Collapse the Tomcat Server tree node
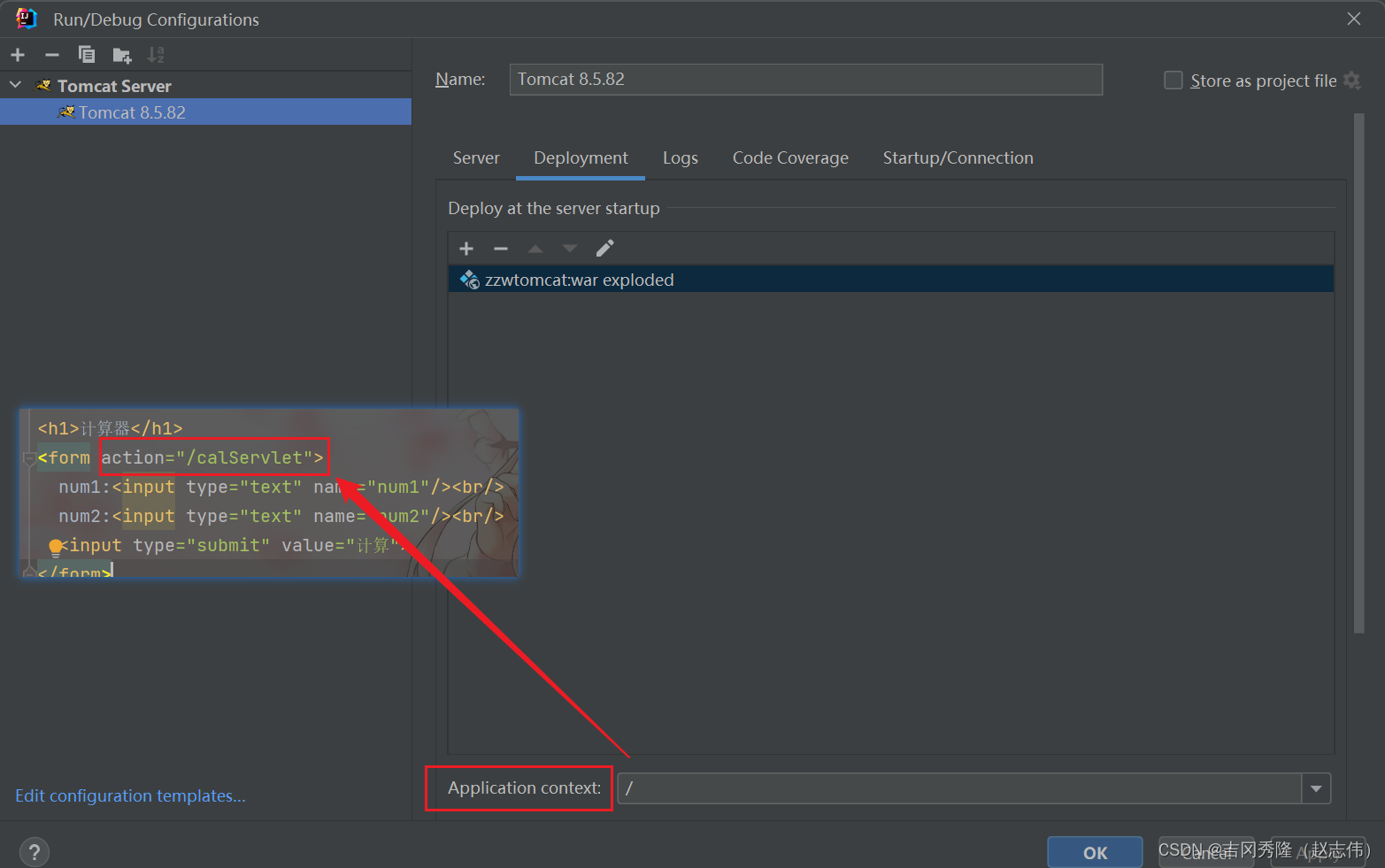 tap(16, 85)
